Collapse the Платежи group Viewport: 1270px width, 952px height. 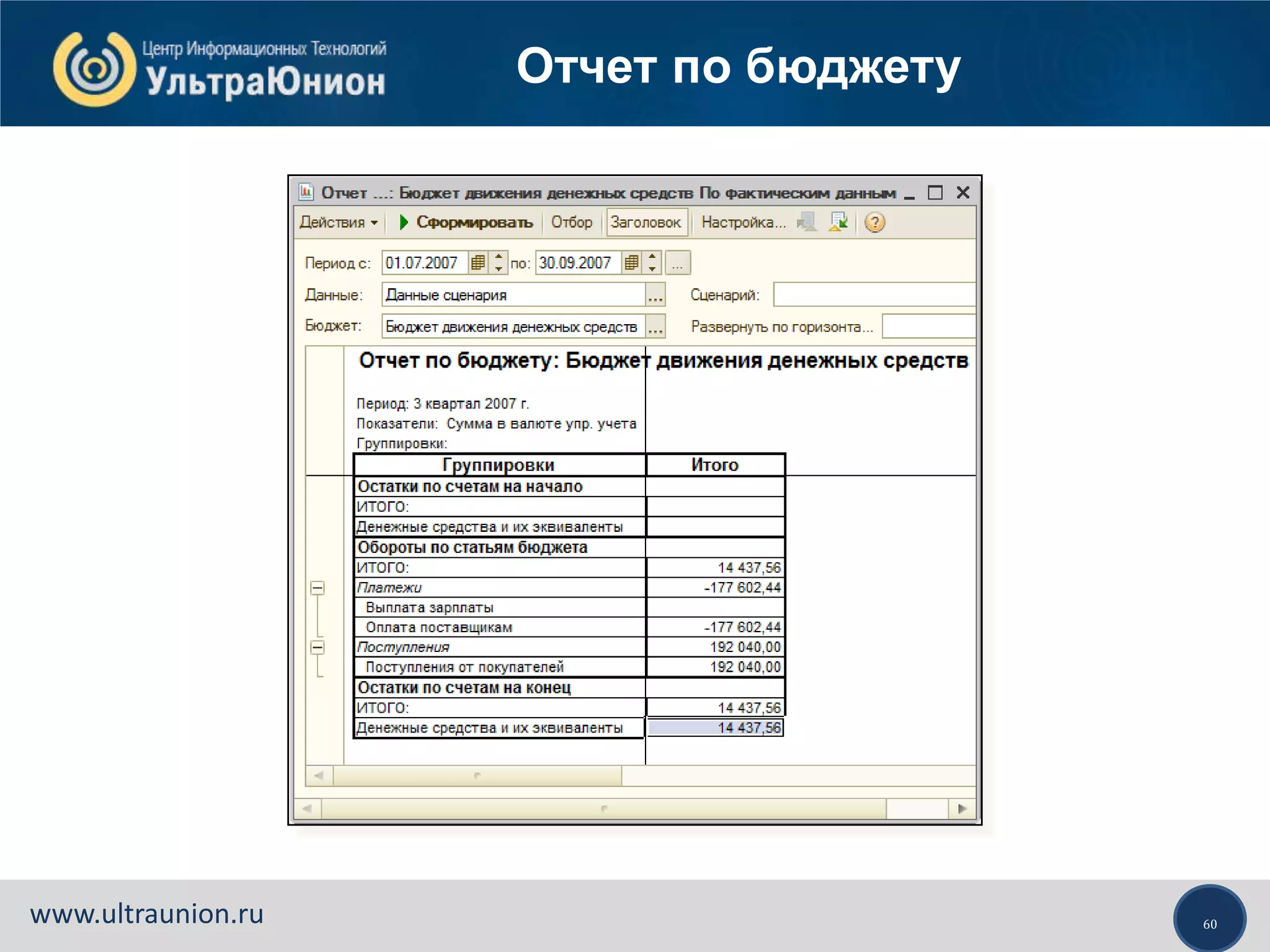coord(317,588)
